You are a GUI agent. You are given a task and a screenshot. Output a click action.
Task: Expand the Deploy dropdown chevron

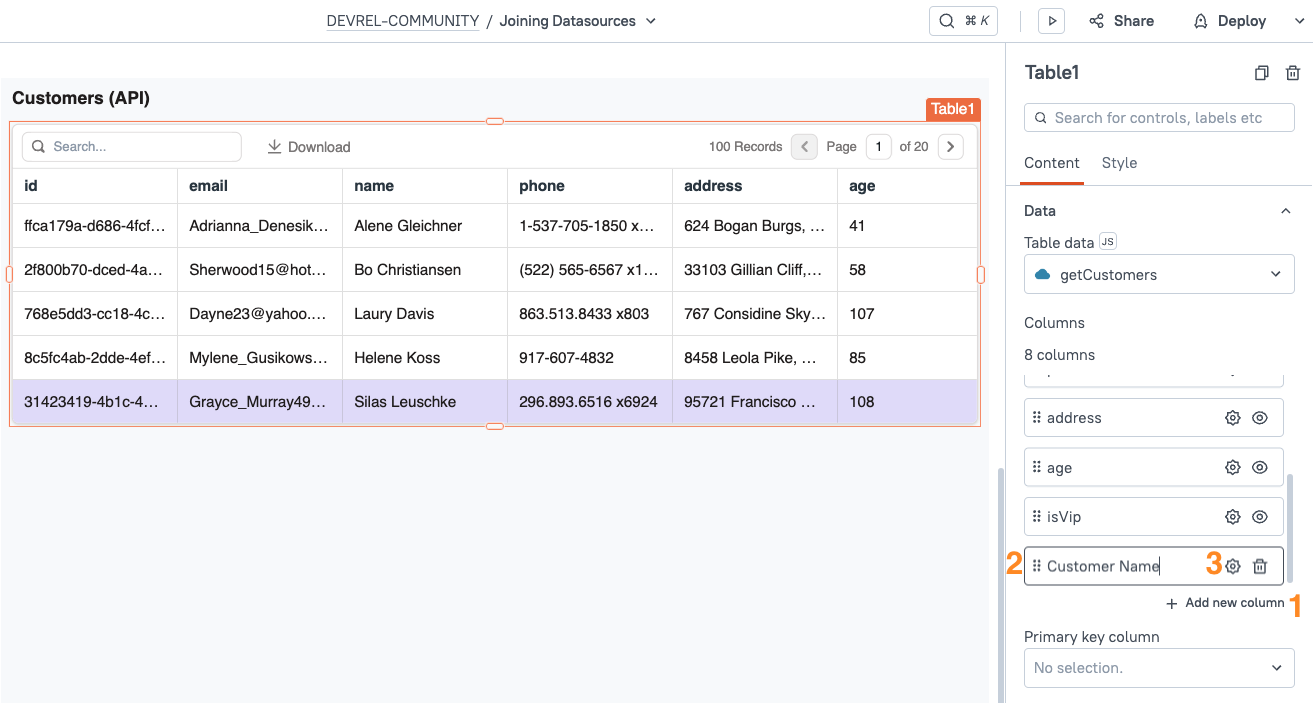[x=1298, y=20]
